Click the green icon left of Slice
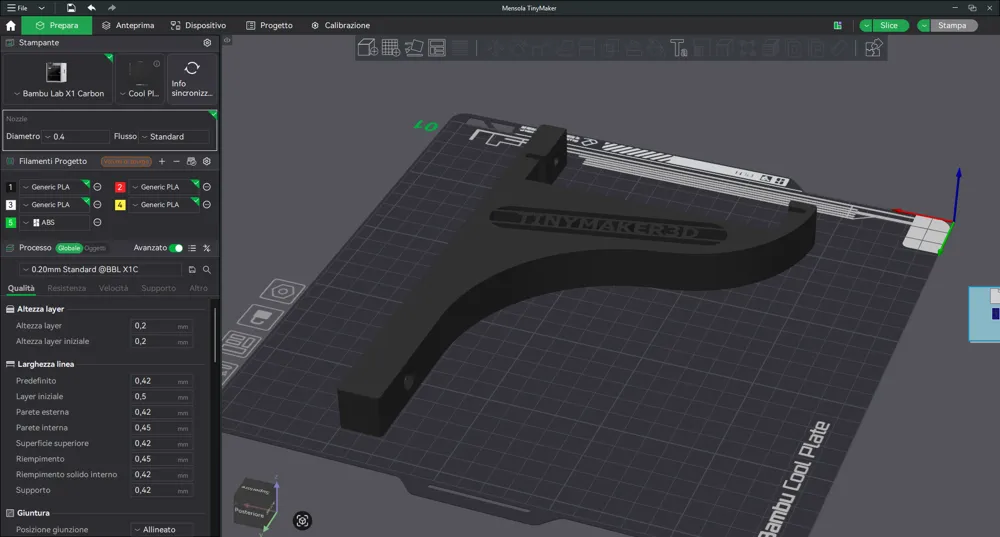1000x537 pixels. [x=837, y=26]
